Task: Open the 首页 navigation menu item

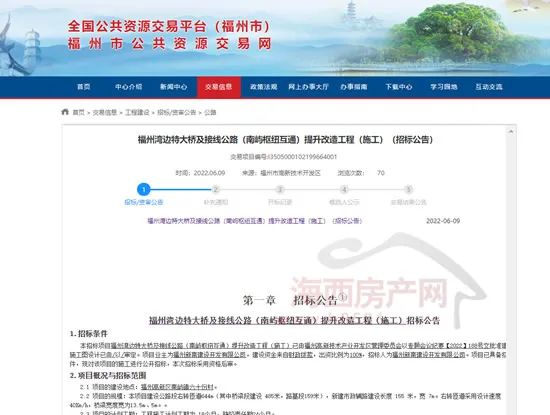Action: (83, 87)
